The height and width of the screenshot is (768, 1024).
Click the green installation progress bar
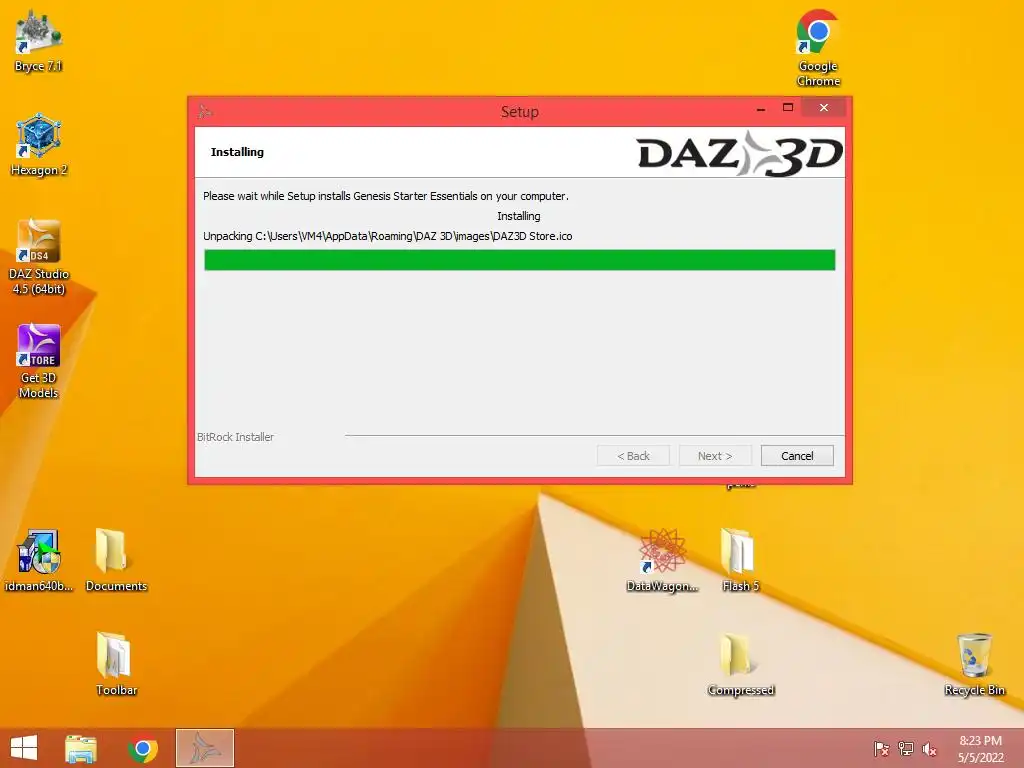coord(519,260)
